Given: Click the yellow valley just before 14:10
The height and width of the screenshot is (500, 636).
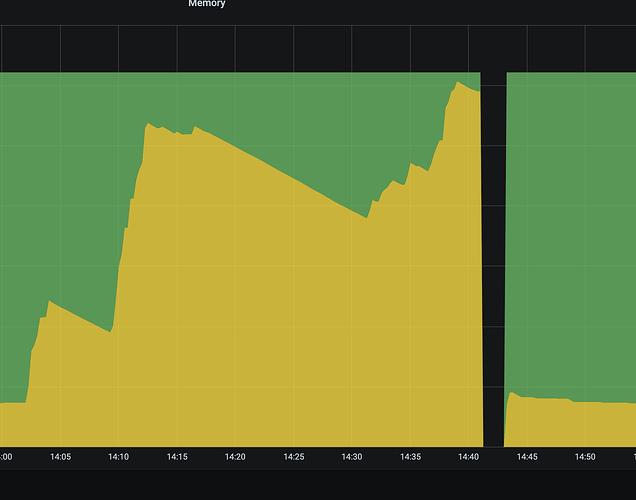Looking at the screenshot, I should click(x=110, y=333).
